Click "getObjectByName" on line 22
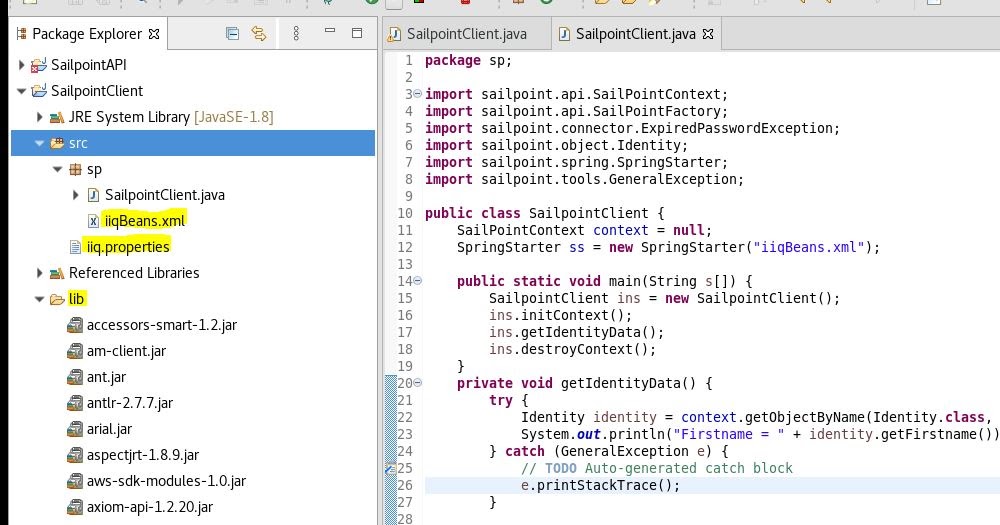Image resolution: width=1000 pixels, height=525 pixels. (x=804, y=417)
